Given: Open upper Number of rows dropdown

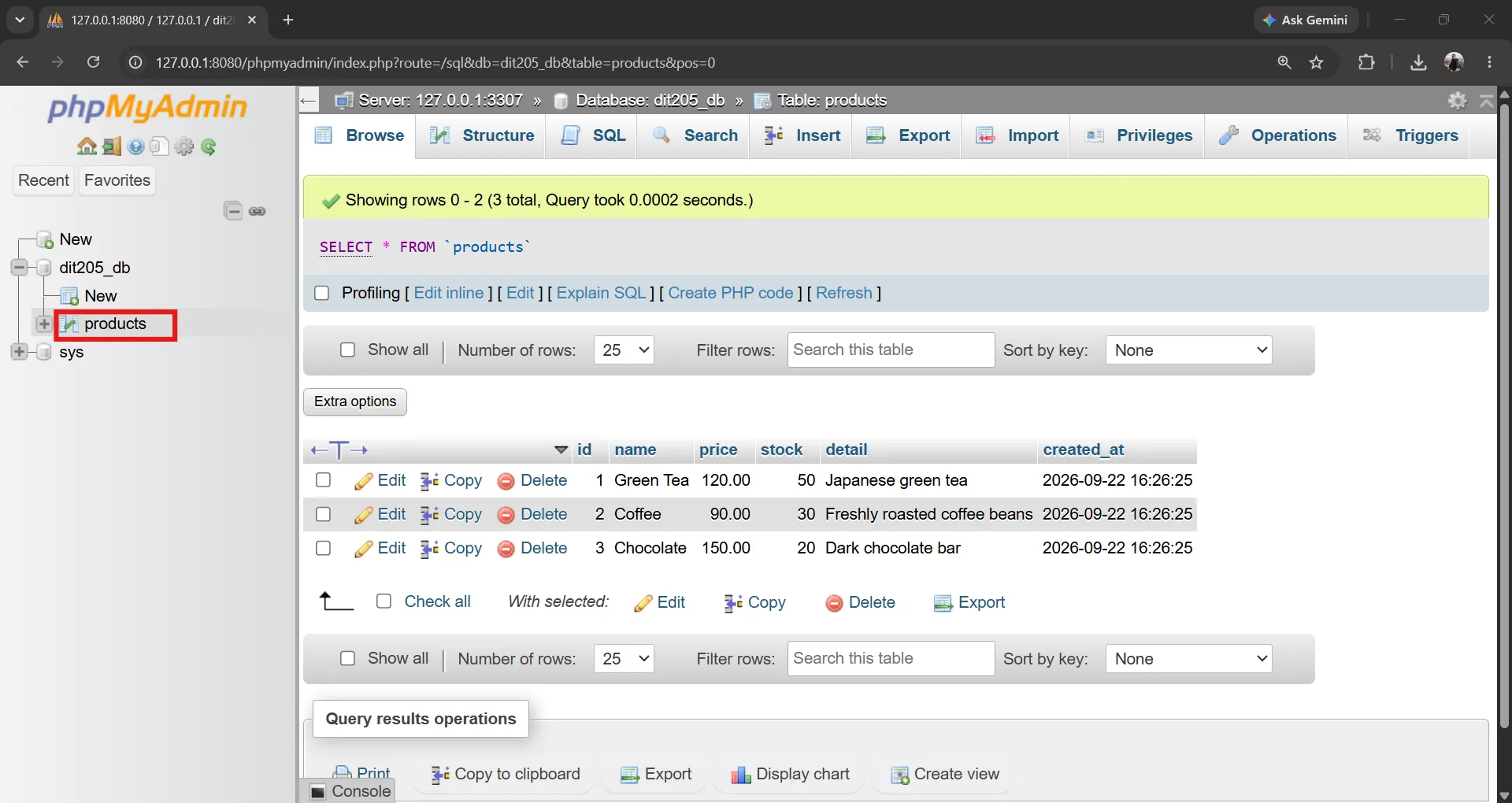Looking at the screenshot, I should tap(624, 350).
